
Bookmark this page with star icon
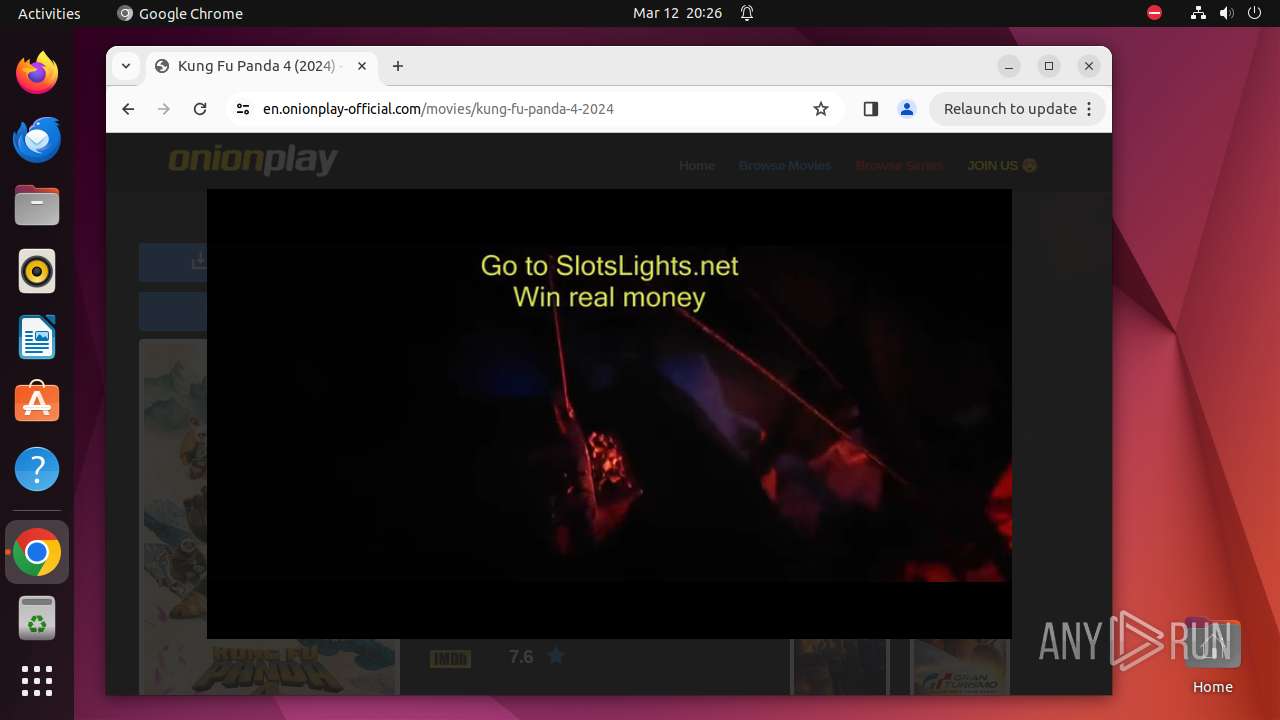coord(821,109)
